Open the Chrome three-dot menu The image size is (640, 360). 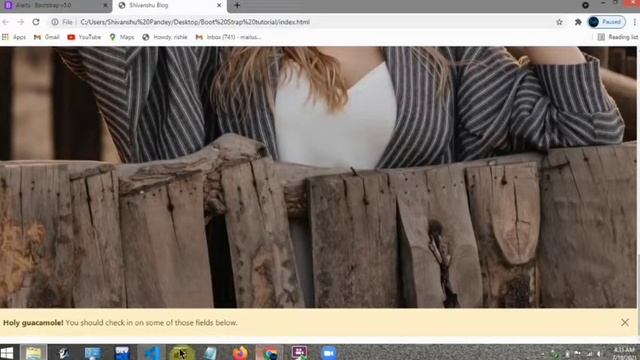(635, 22)
